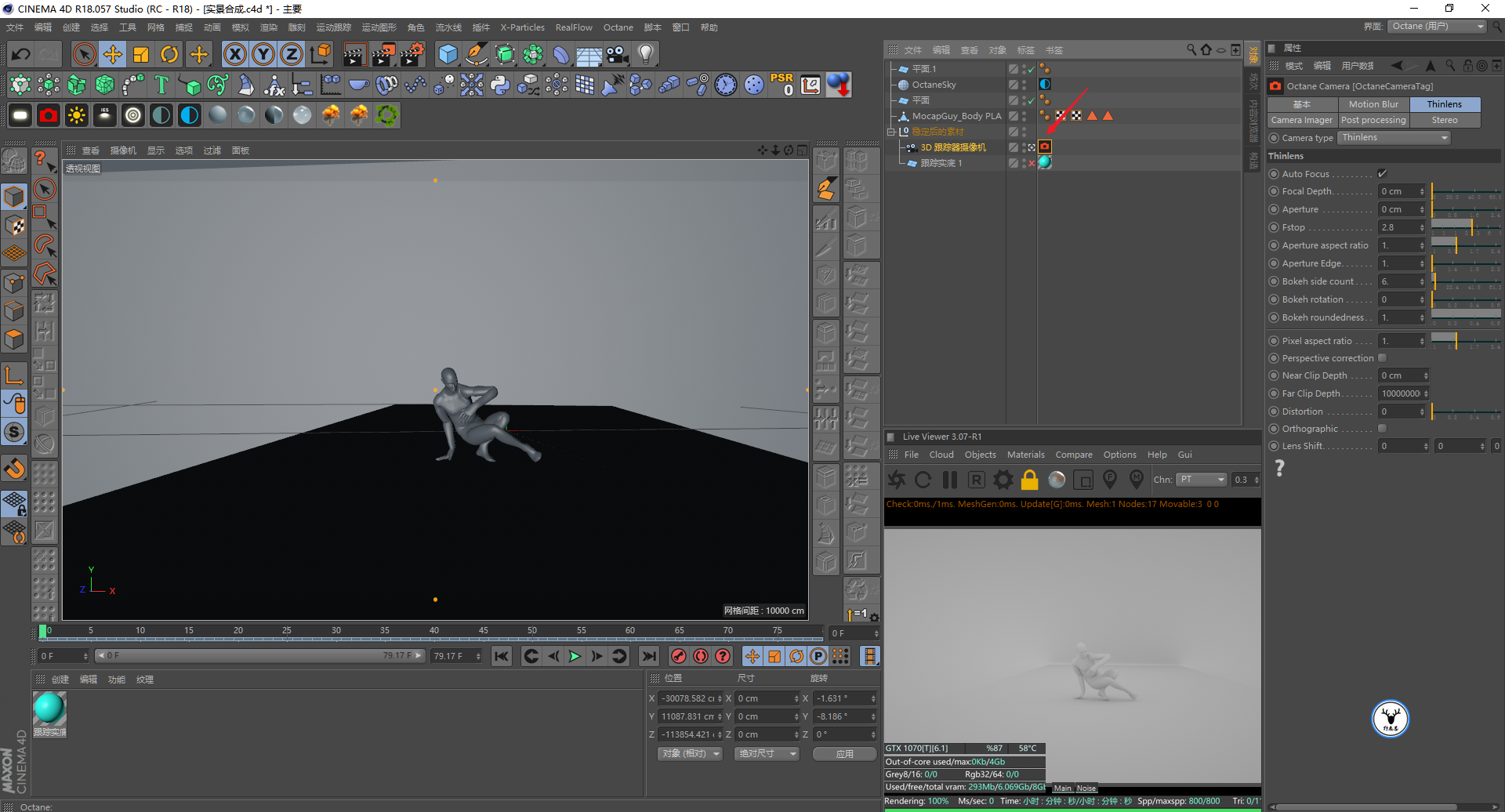Image resolution: width=1505 pixels, height=812 pixels.
Task: Open Live Viewer settings gear
Action: [1003, 480]
